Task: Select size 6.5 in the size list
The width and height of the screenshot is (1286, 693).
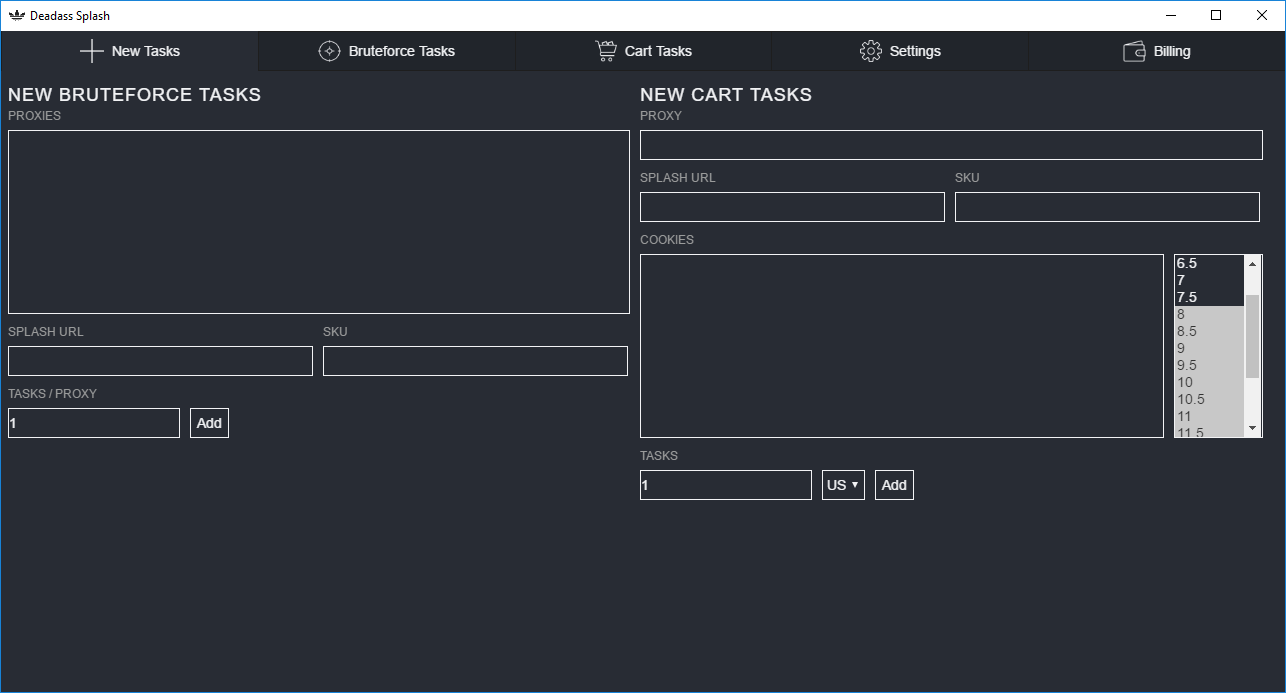Action: 1209,263
